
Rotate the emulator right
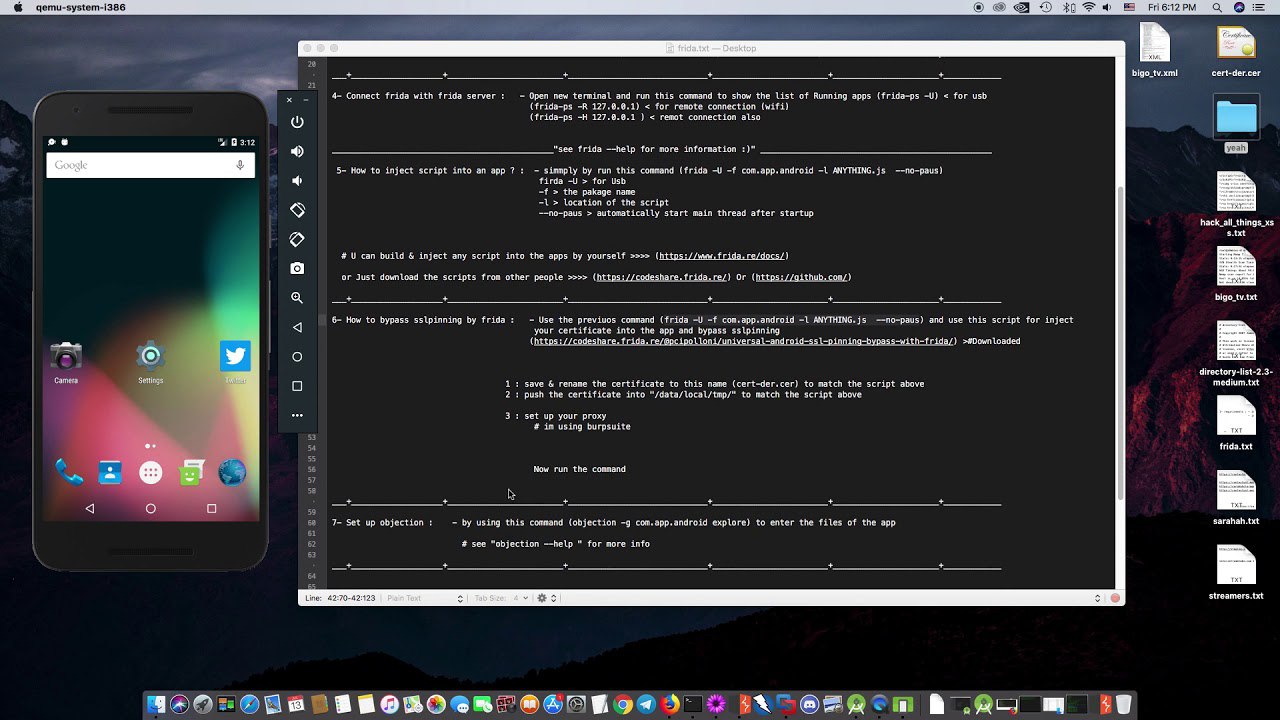click(297, 239)
